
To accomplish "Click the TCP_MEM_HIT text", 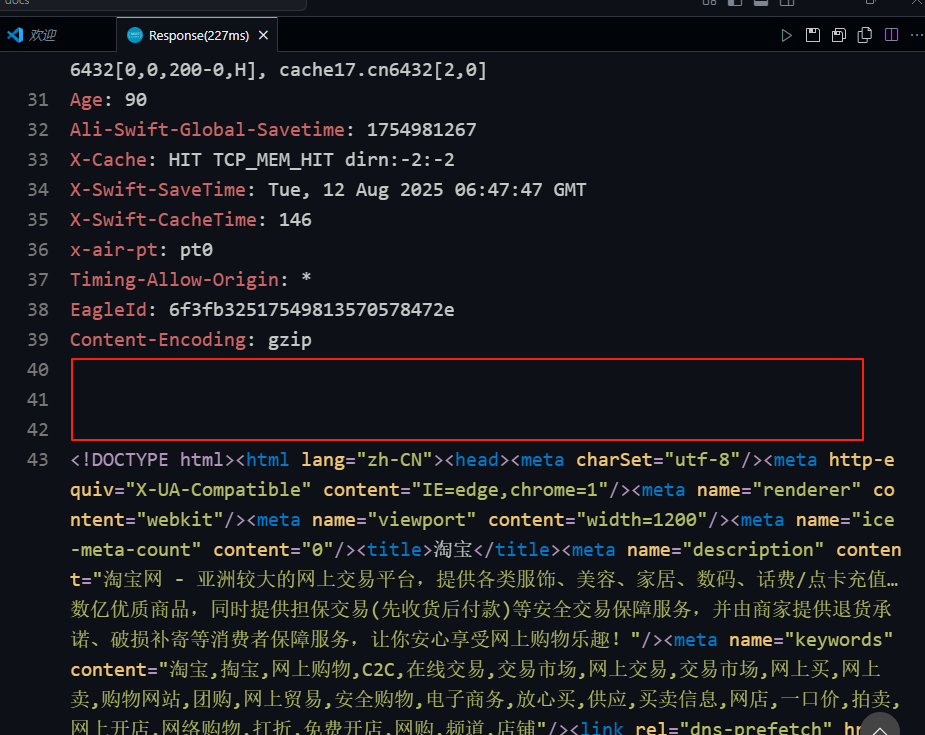I will click(273, 160).
